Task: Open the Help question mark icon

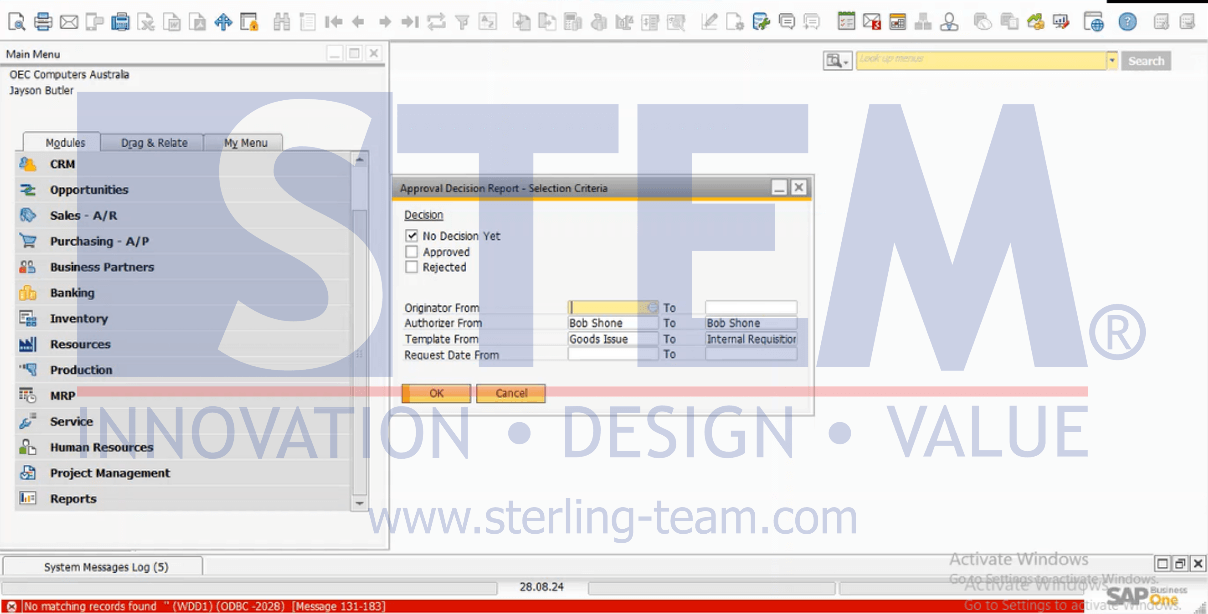Action: (x=1127, y=21)
